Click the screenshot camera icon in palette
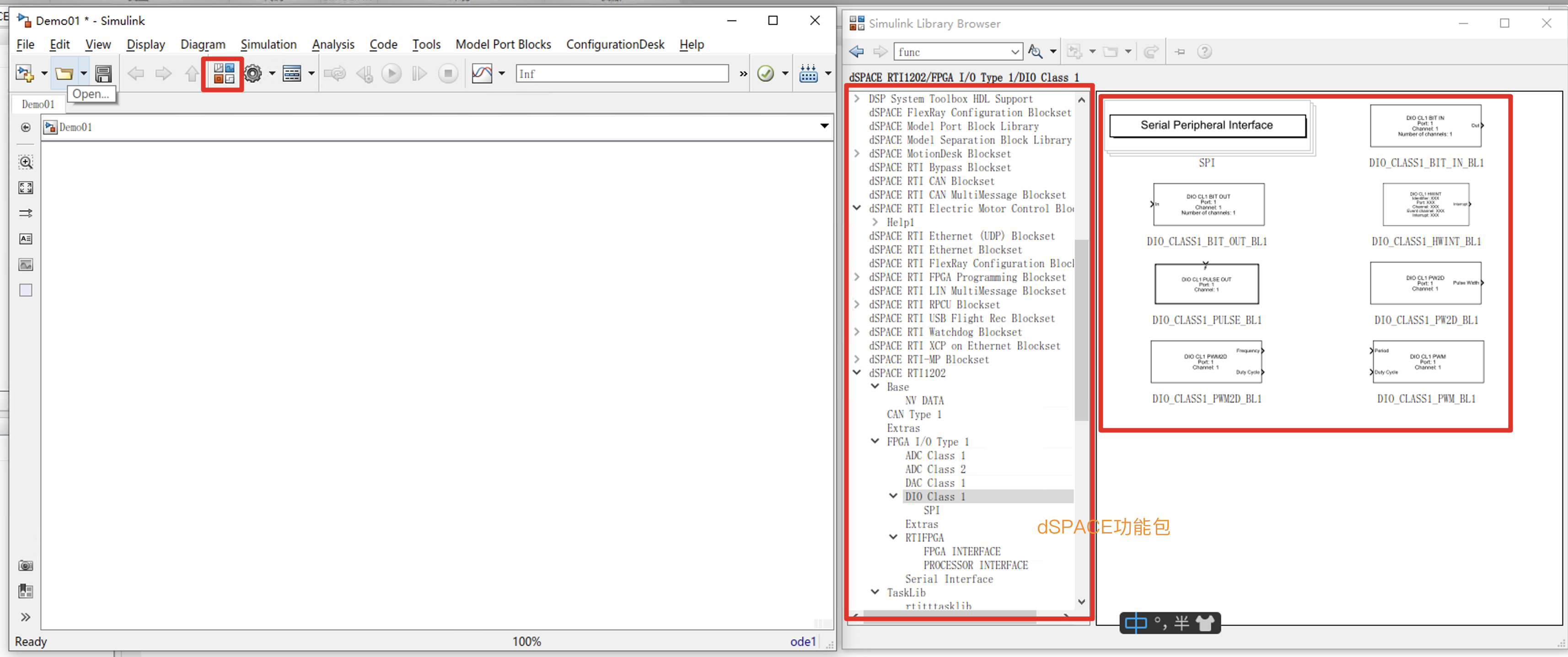 pyautogui.click(x=26, y=565)
